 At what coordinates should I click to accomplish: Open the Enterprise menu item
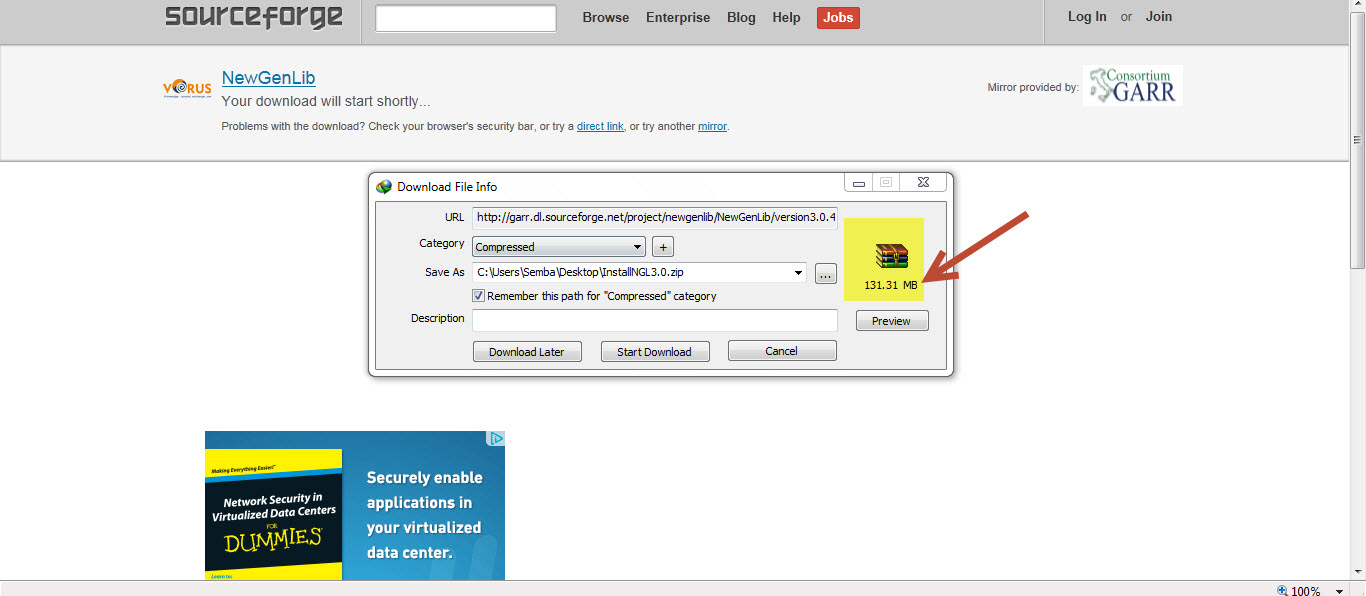(x=678, y=17)
